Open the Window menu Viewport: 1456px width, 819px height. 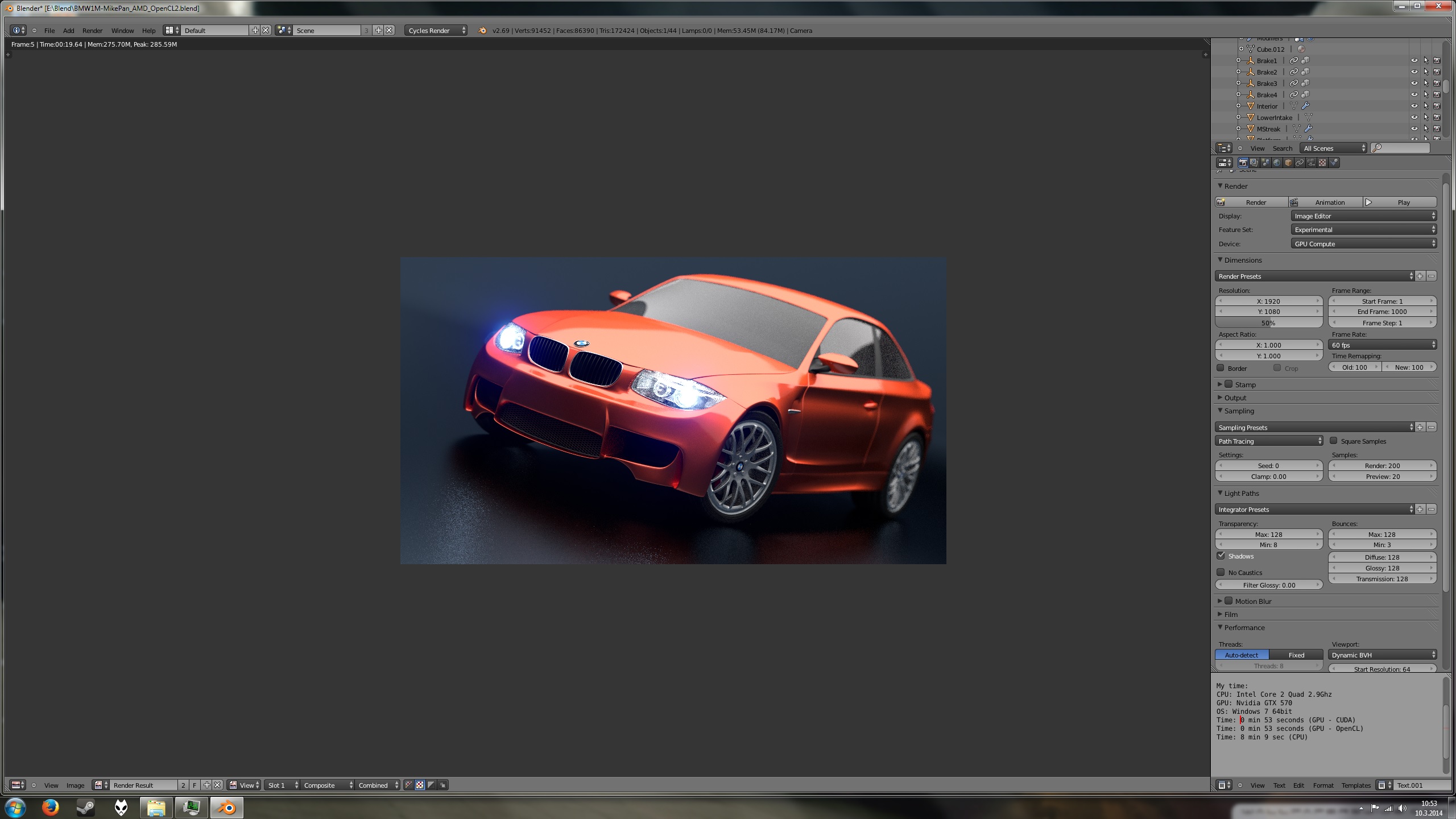coord(122,30)
